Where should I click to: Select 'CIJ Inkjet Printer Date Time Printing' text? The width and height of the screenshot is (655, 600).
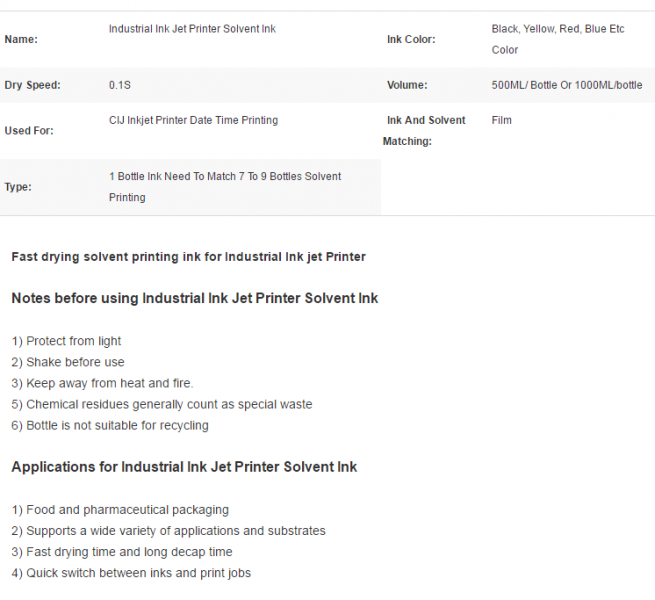(193, 120)
